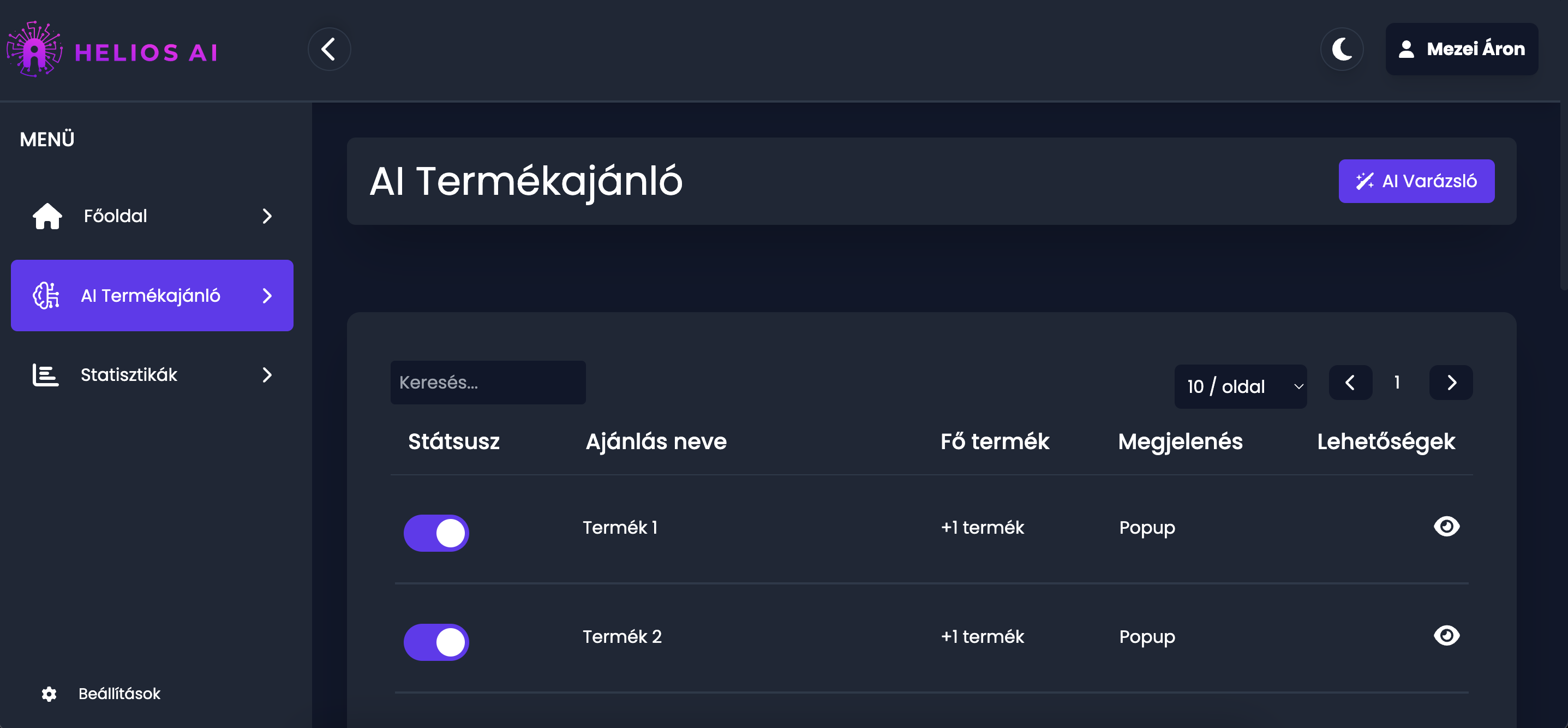Click the user avatar icon beside Mezei Áron

(x=1406, y=49)
